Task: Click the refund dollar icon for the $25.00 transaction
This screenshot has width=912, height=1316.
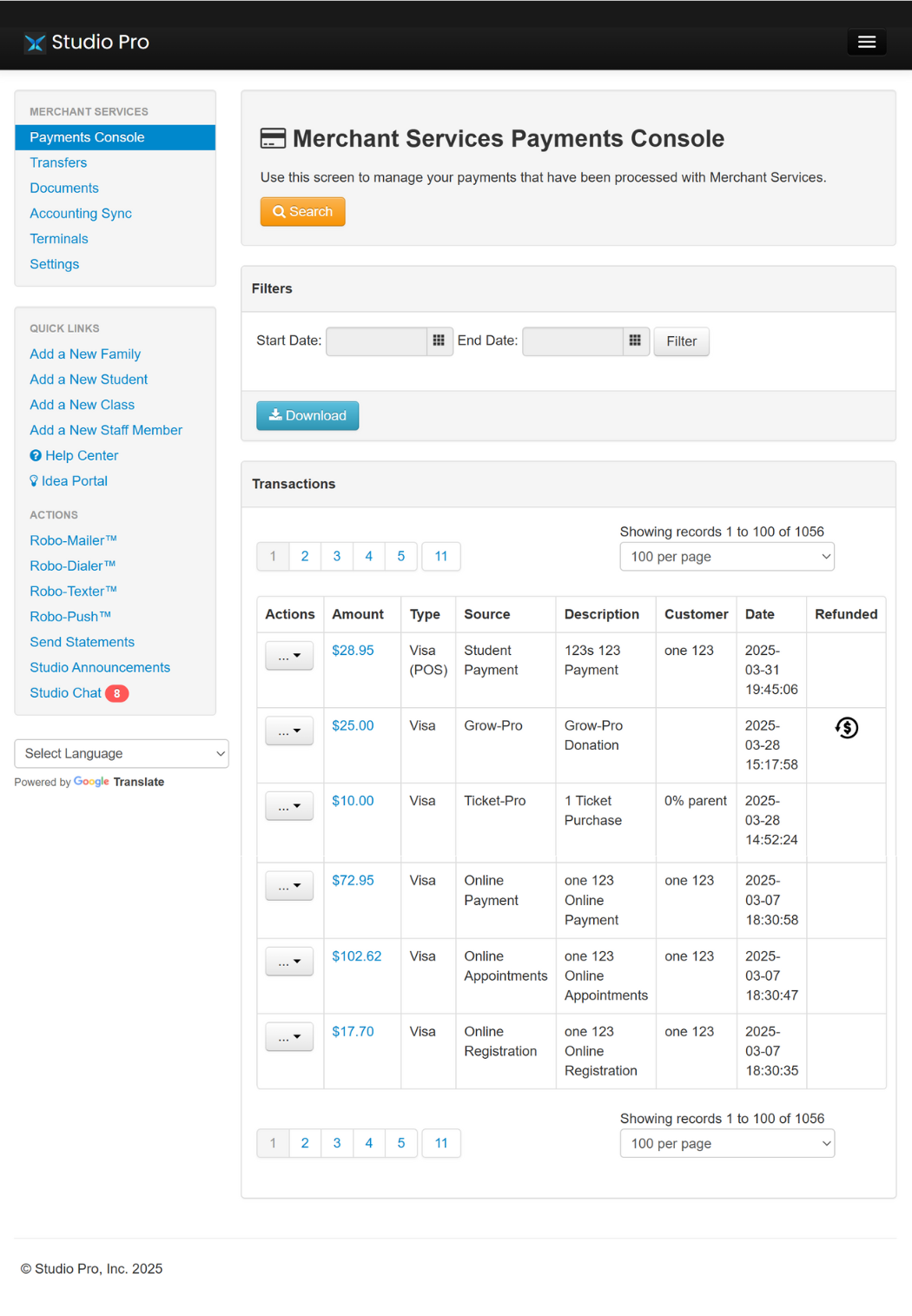Action: coord(846,727)
